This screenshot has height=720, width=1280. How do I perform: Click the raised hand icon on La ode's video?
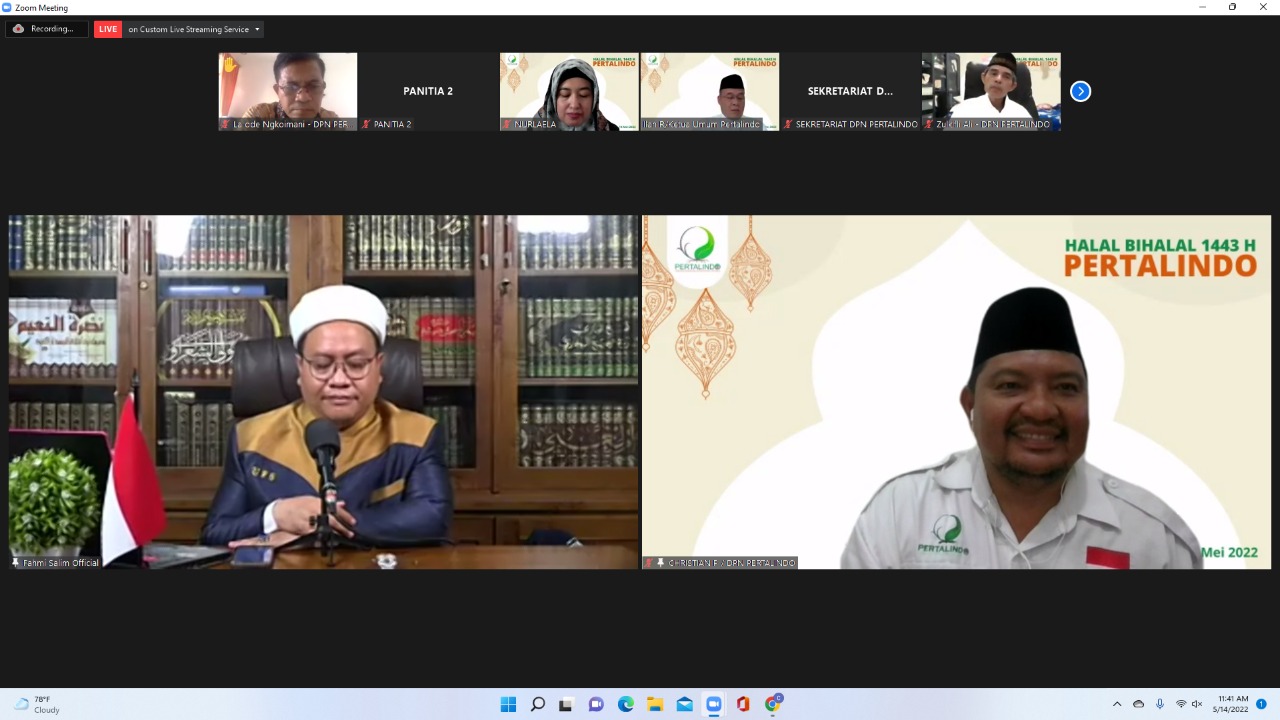coord(229,65)
